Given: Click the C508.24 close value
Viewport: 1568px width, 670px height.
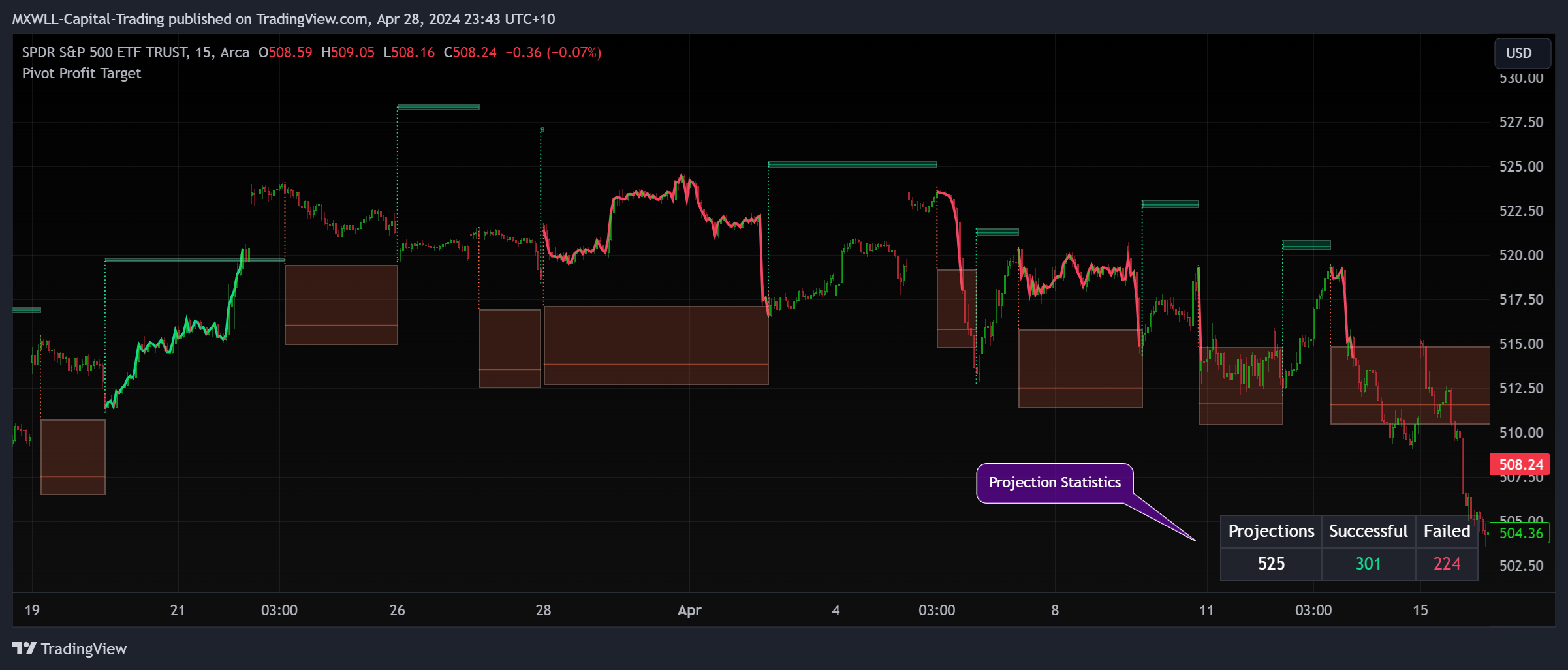Looking at the screenshot, I should click(470, 52).
